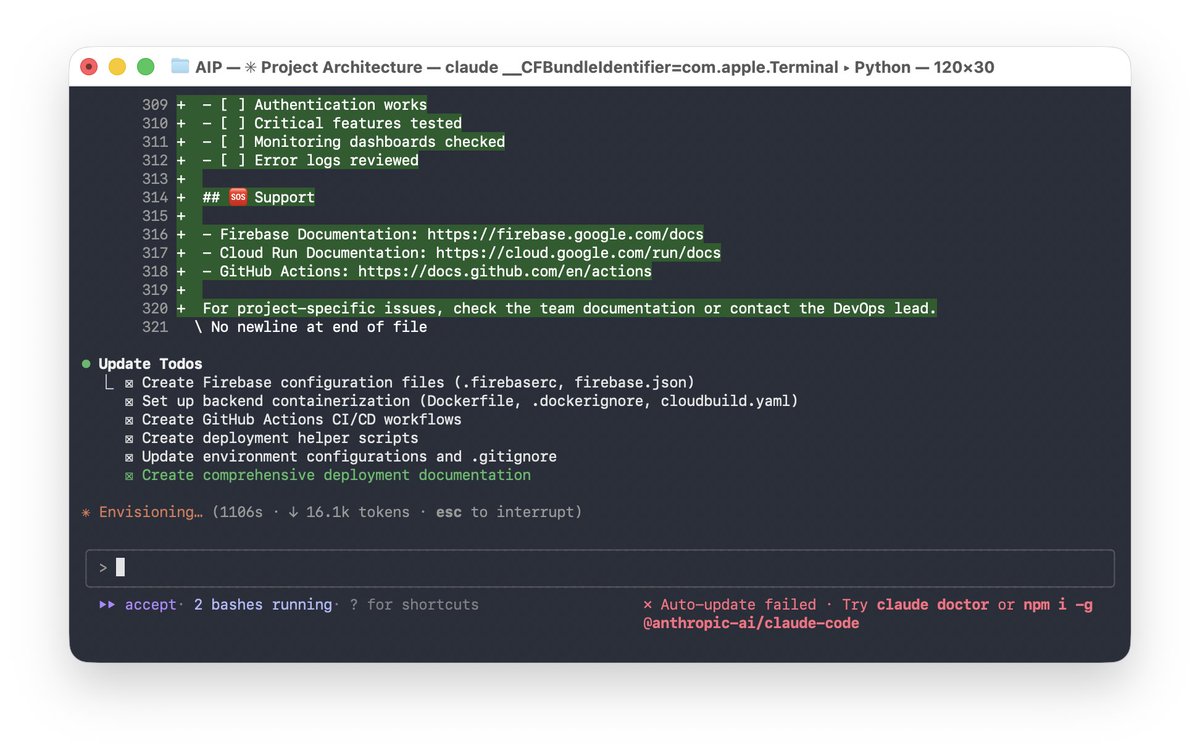The height and width of the screenshot is (754, 1200).
Task: Click the green Update Todos bullet
Action: click(86, 364)
